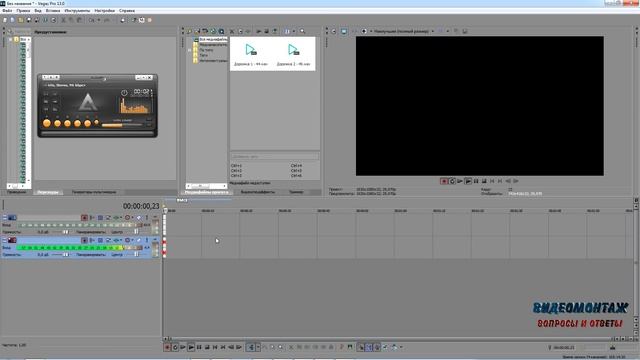Switch to the Генераторы мультимедиа tab
The height and width of the screenshot is (360, 640).
94,192
